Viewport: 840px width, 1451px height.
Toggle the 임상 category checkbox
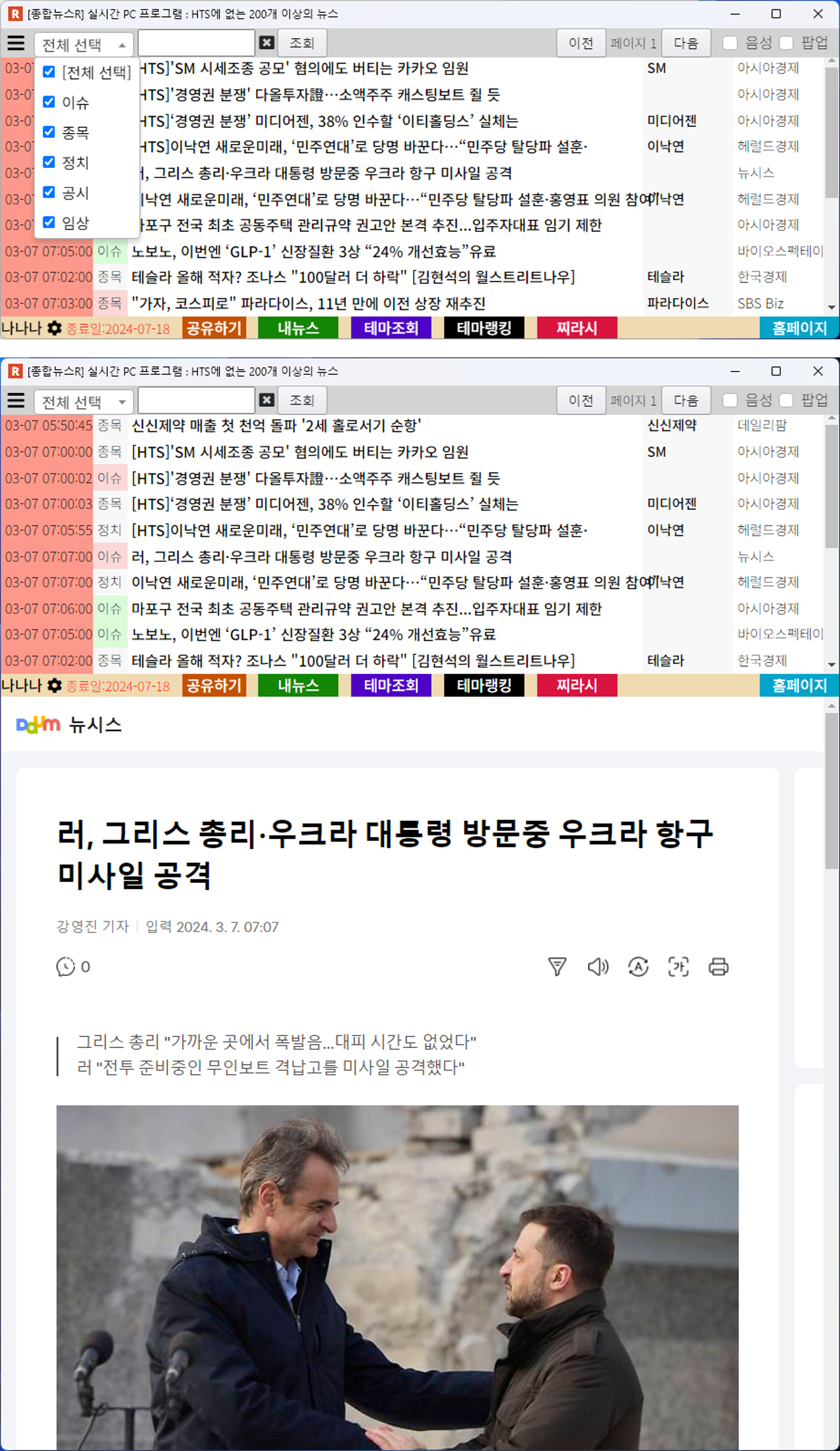49,222
